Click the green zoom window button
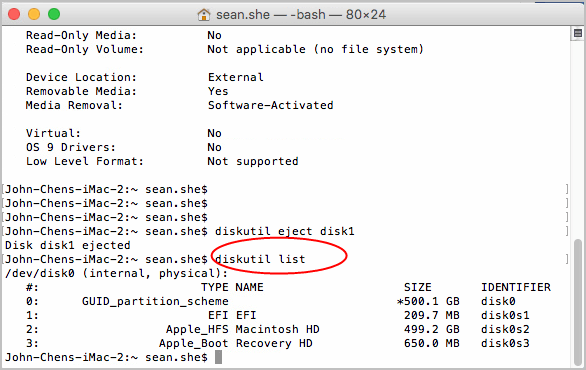Viewport: 586px width, 370px height. point(54,15)
